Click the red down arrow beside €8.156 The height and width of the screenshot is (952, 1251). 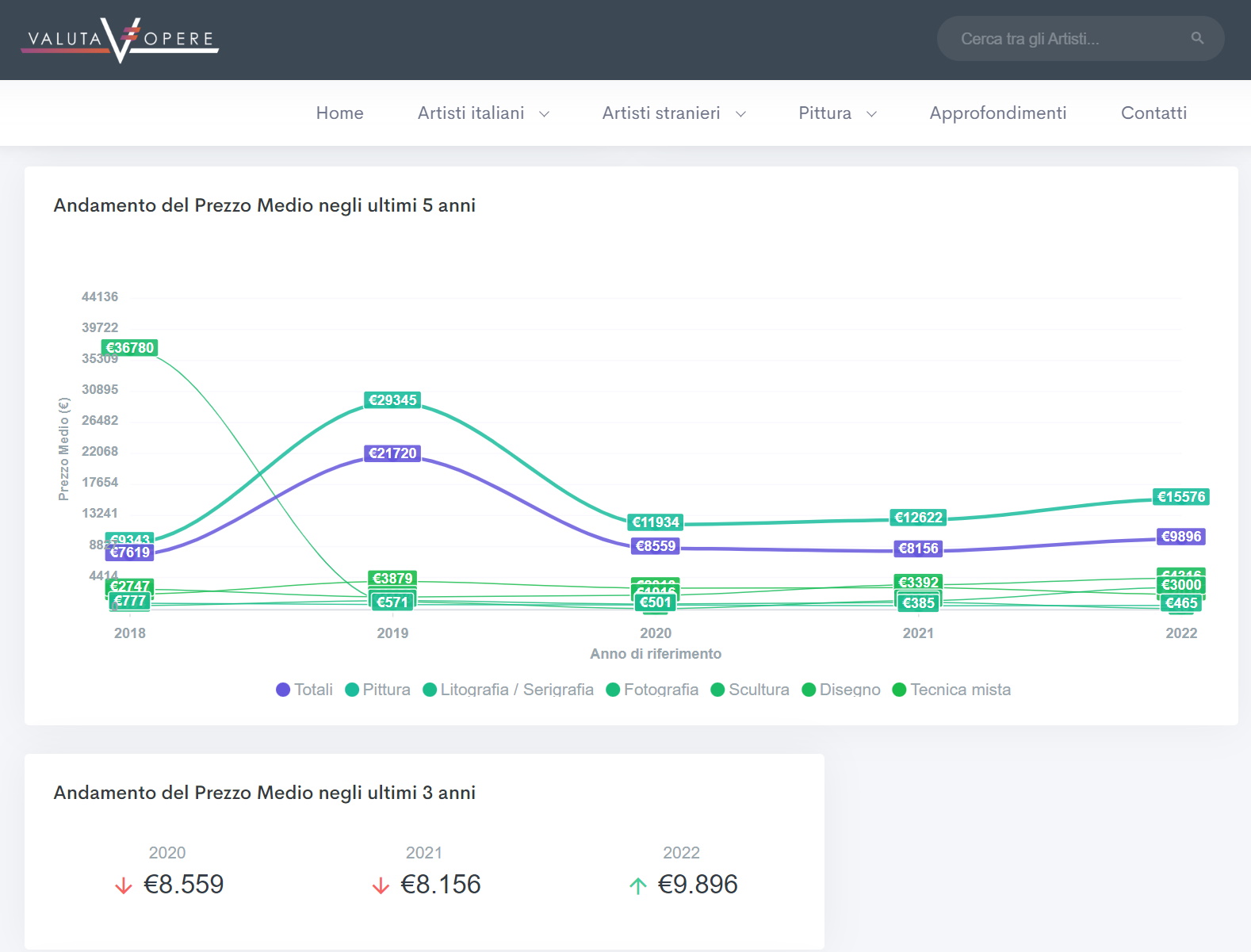pyautogui.click(x=381, y=885)
